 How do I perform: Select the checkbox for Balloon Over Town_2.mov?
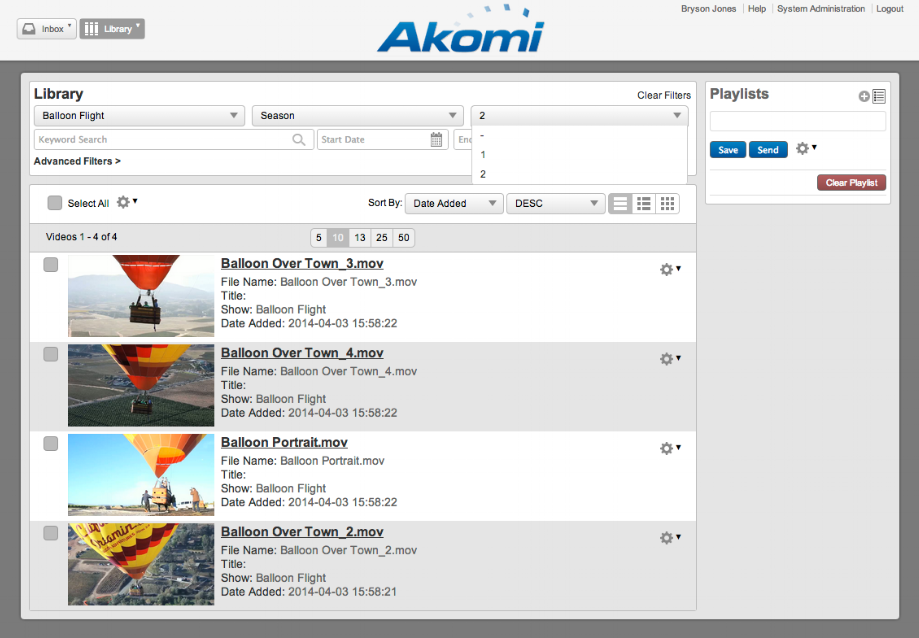click(50, 533)
